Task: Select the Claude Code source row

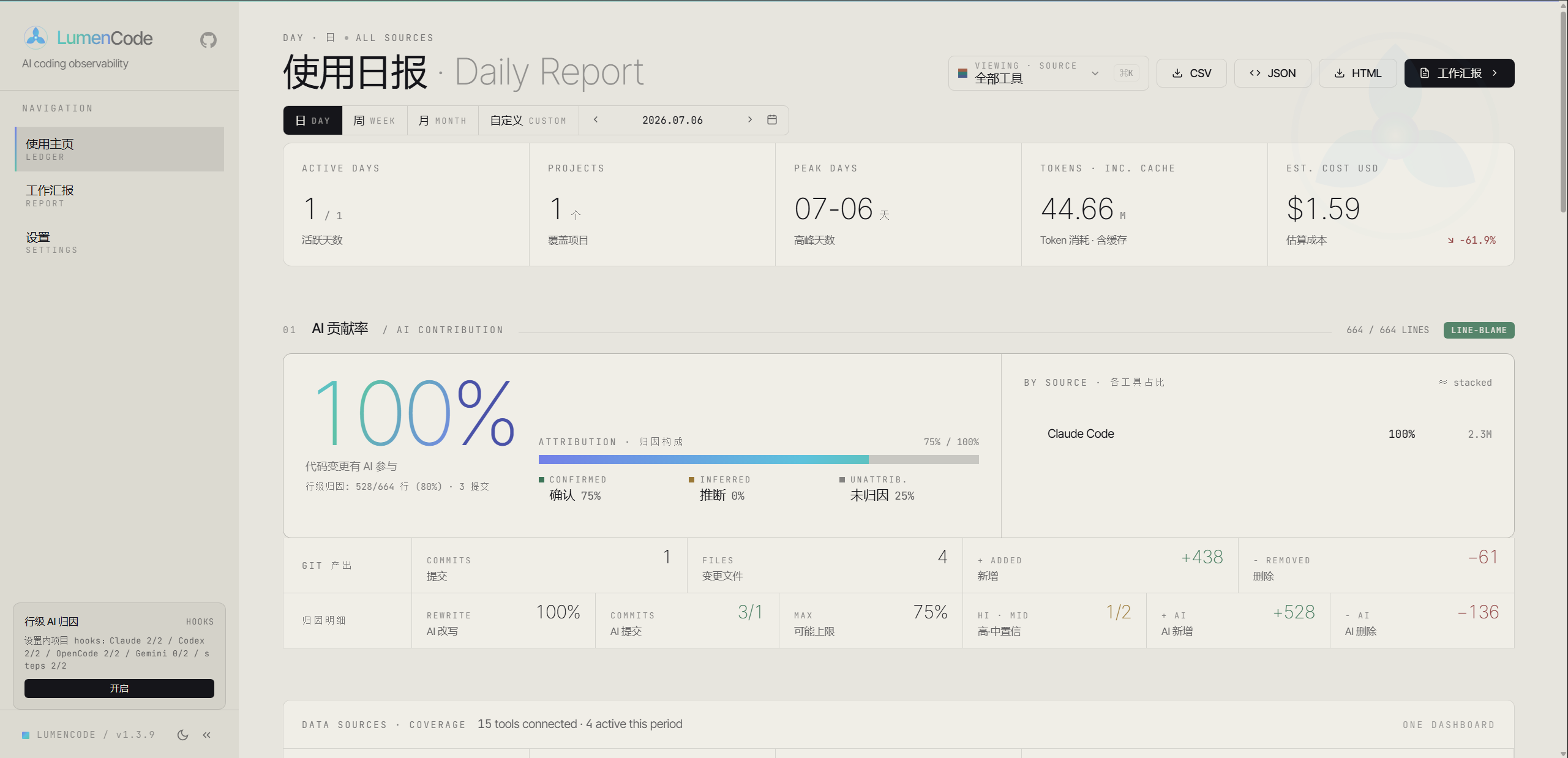Action: coord(1258,434)
